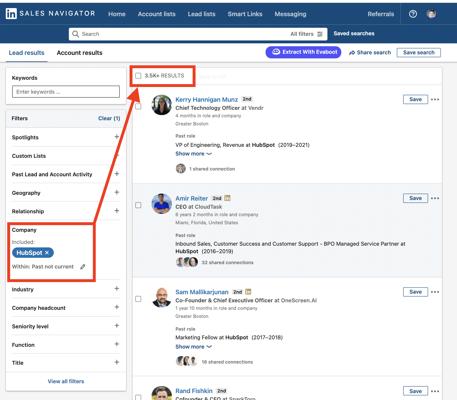The image size is (457, 400).
Task: Click the magnifier search icon
Action: (76, 34)
